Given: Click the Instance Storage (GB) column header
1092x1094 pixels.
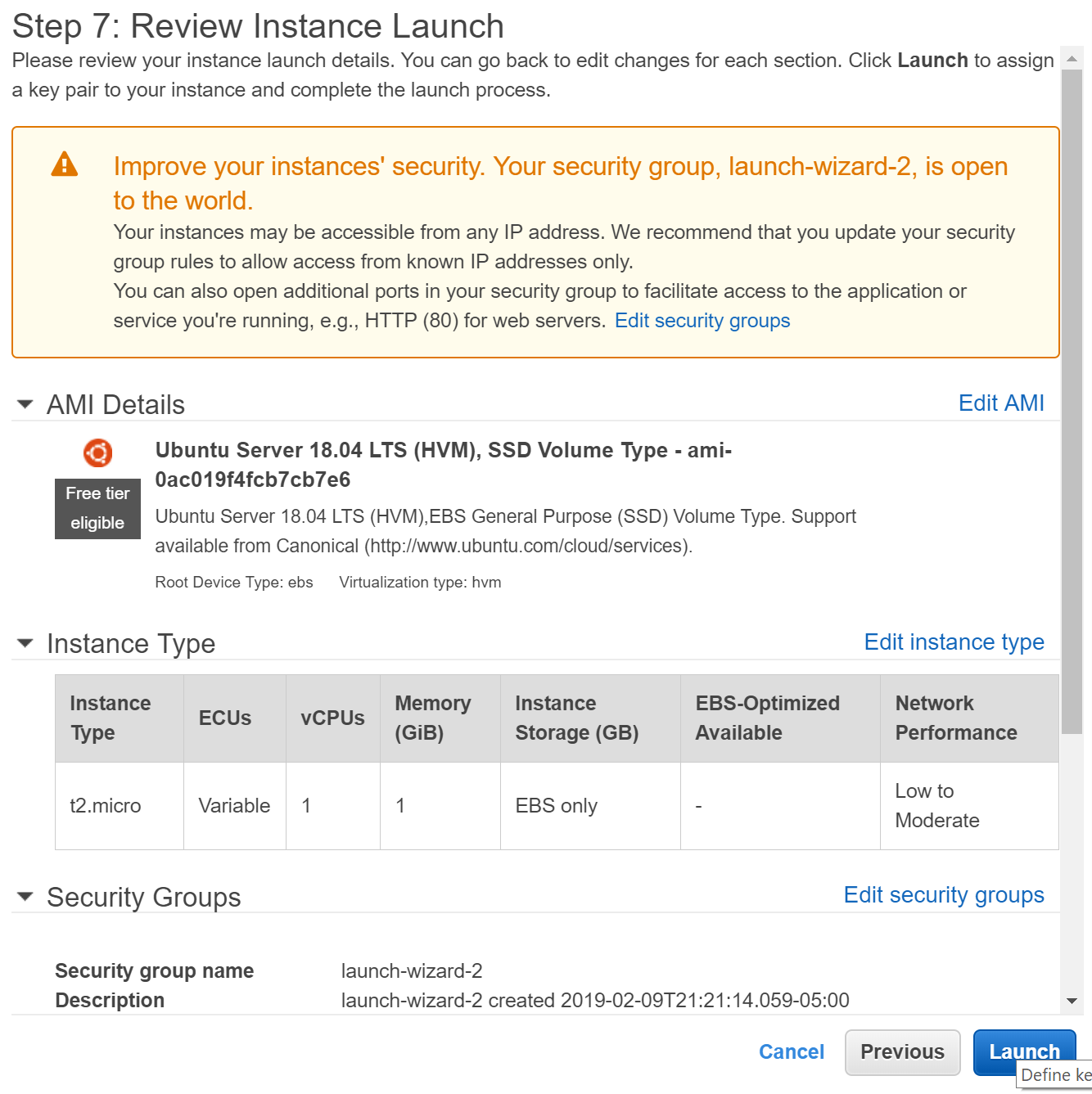Looking at the screenshot, I should pyautogui.click(x=590, y=718).
